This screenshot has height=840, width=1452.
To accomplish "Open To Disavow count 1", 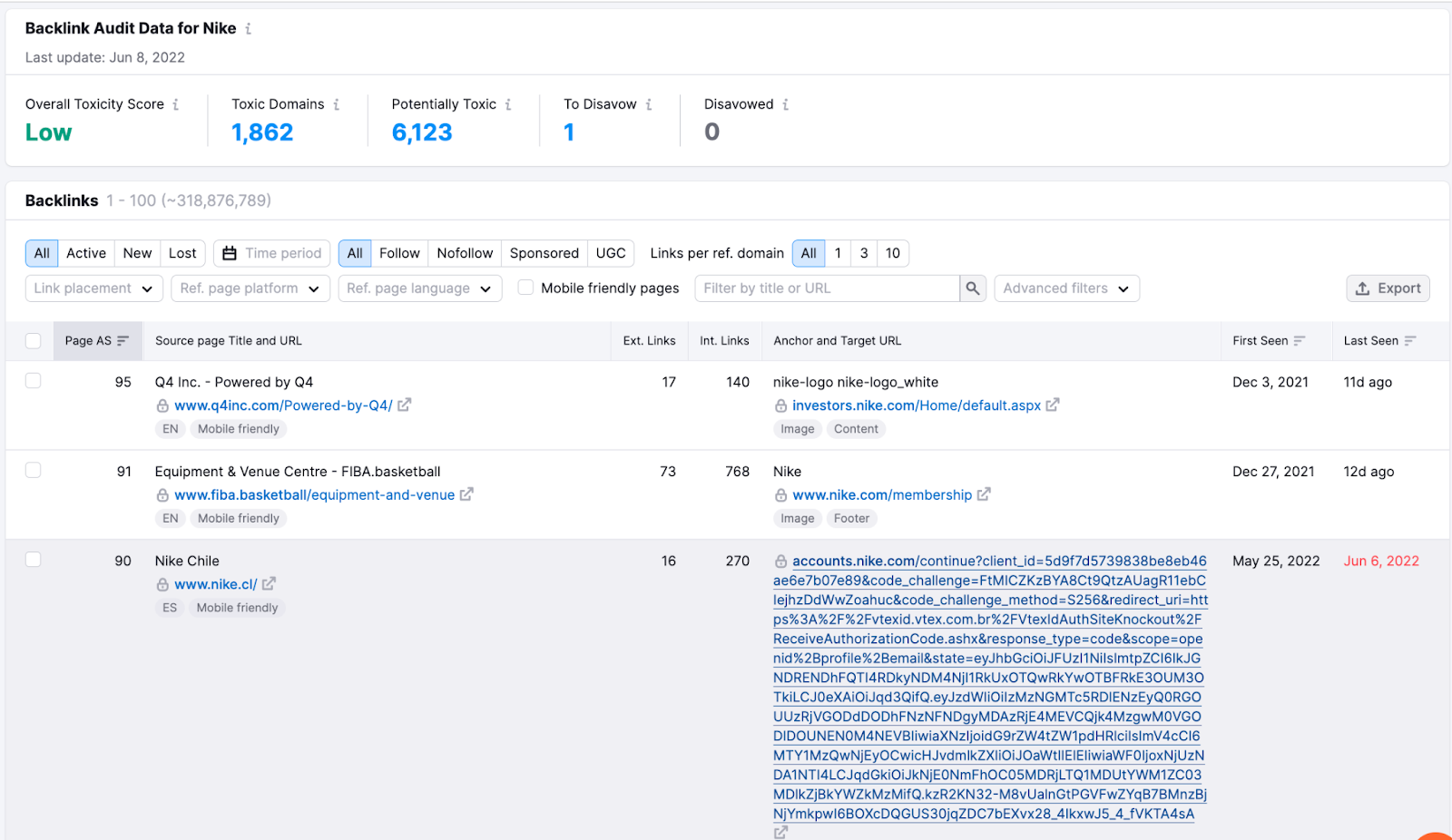I will 569,132.
